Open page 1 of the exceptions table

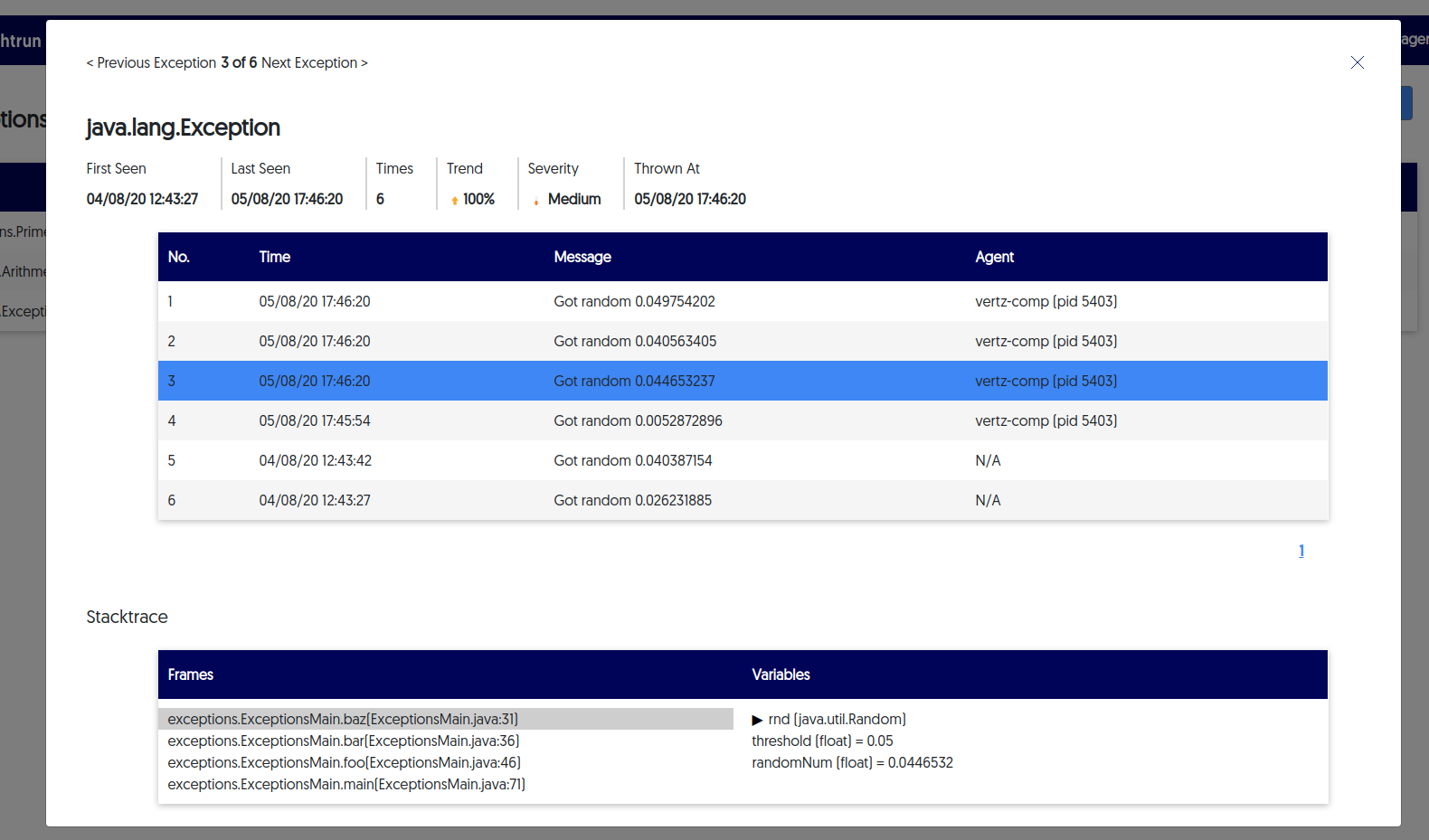[1301, 551]
